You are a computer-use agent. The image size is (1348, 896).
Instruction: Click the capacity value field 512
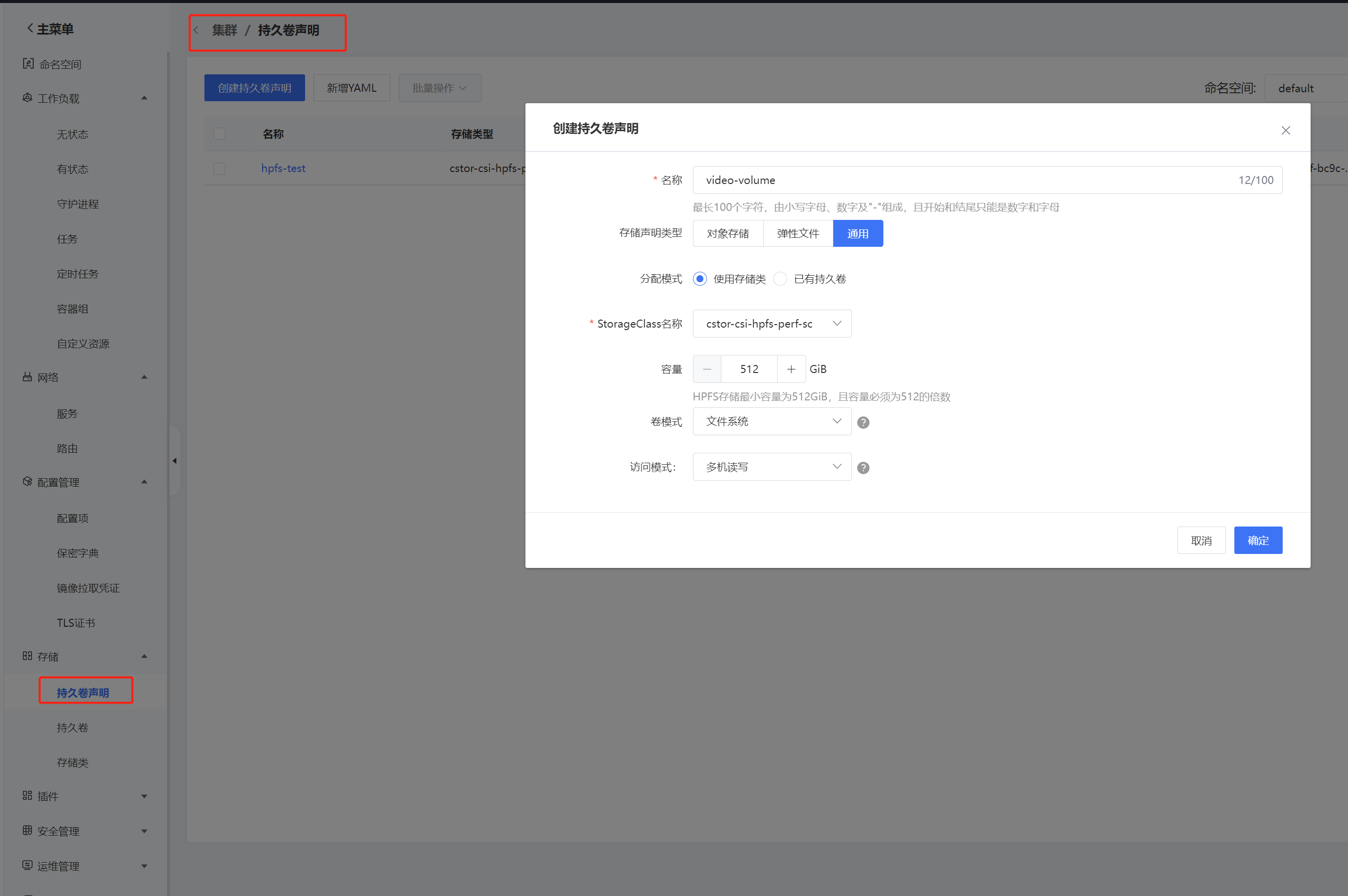pyautogui.click(x=749, y=369)
